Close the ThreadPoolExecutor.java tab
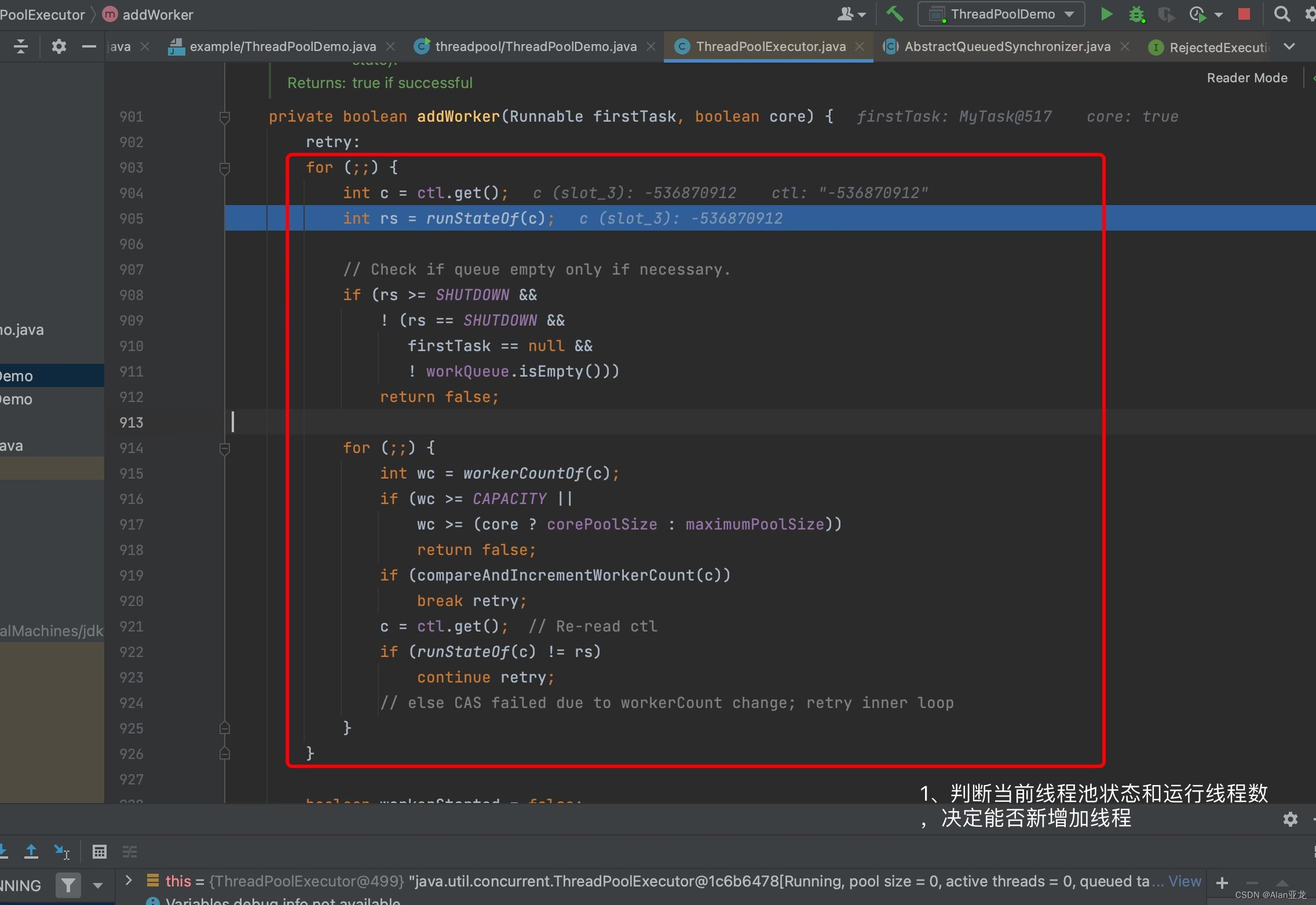Screen dimensions: 1316x905 pos(860,46)
